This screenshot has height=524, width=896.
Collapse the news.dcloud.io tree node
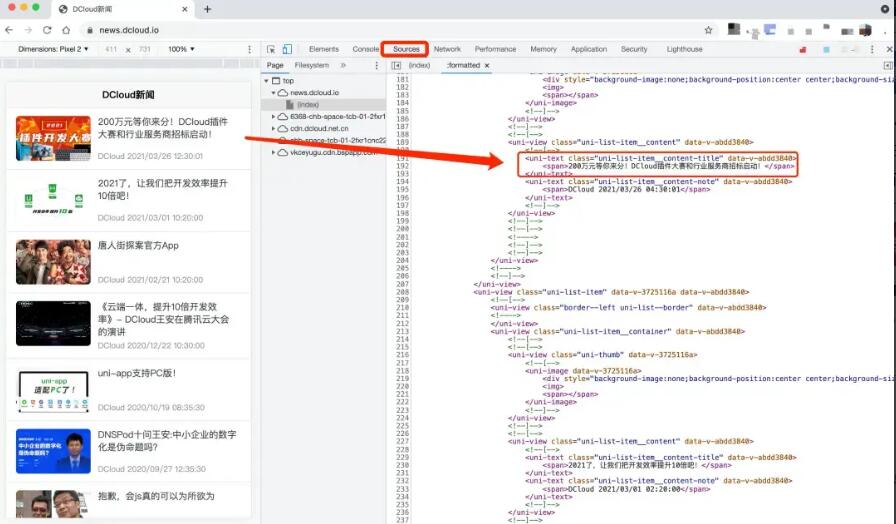[x=273, y=93]
